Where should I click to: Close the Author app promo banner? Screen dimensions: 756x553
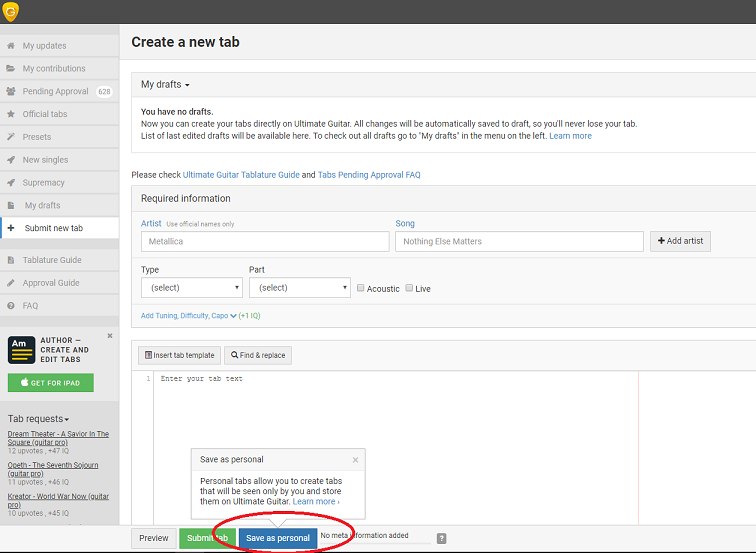(110, 336)
